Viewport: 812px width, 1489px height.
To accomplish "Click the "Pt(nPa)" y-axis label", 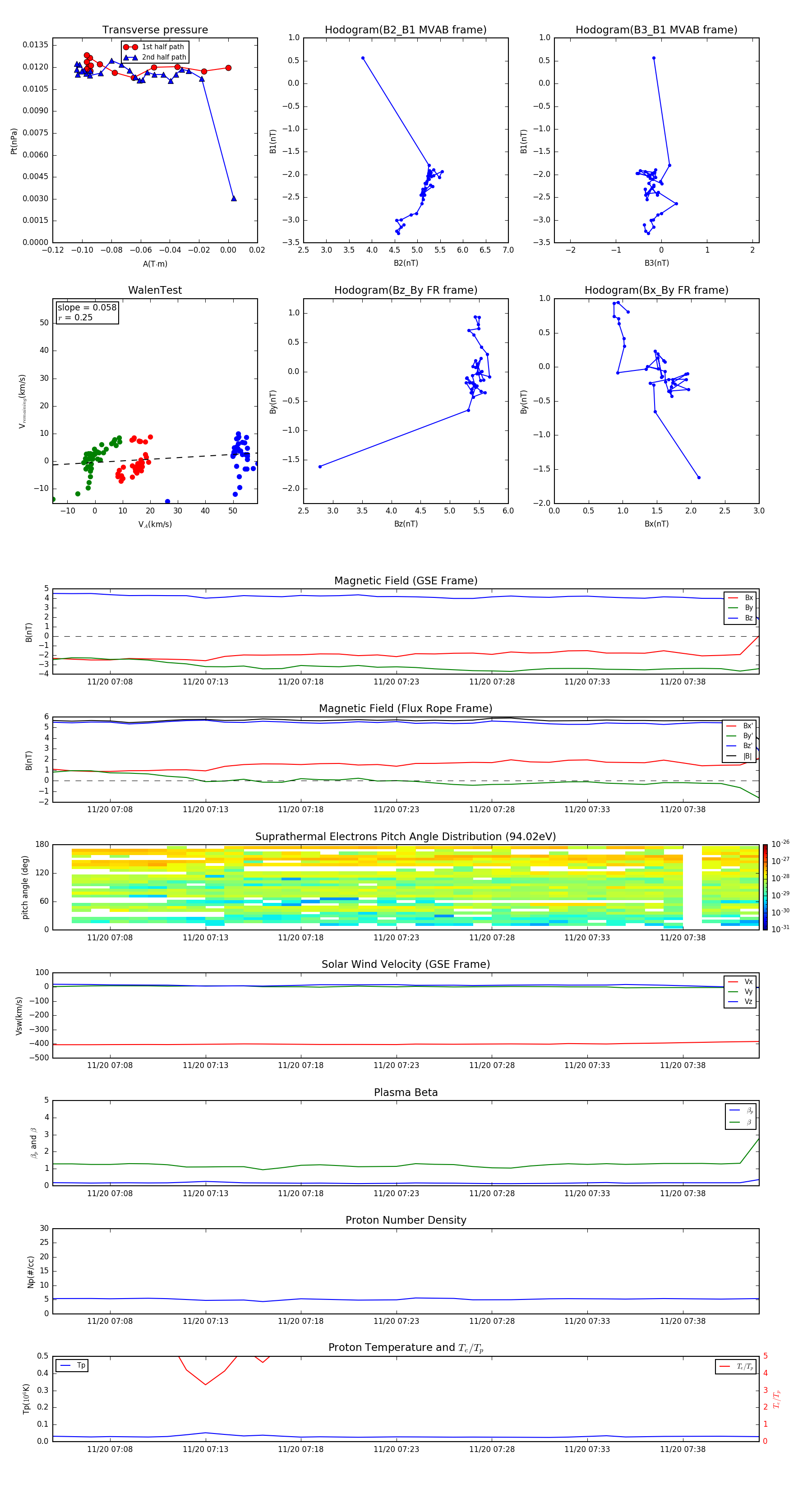I will pos(14,140).
